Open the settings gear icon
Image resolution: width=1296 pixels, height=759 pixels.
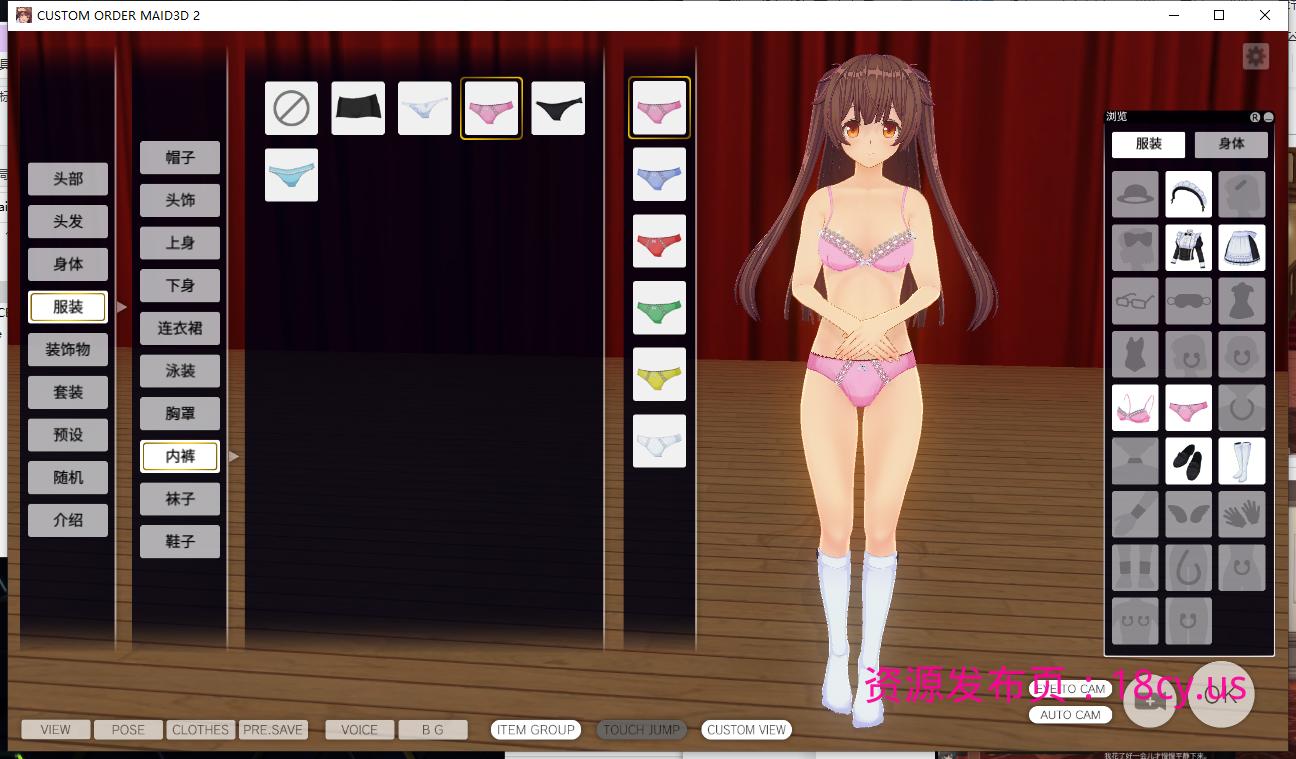click(1255, 56)
